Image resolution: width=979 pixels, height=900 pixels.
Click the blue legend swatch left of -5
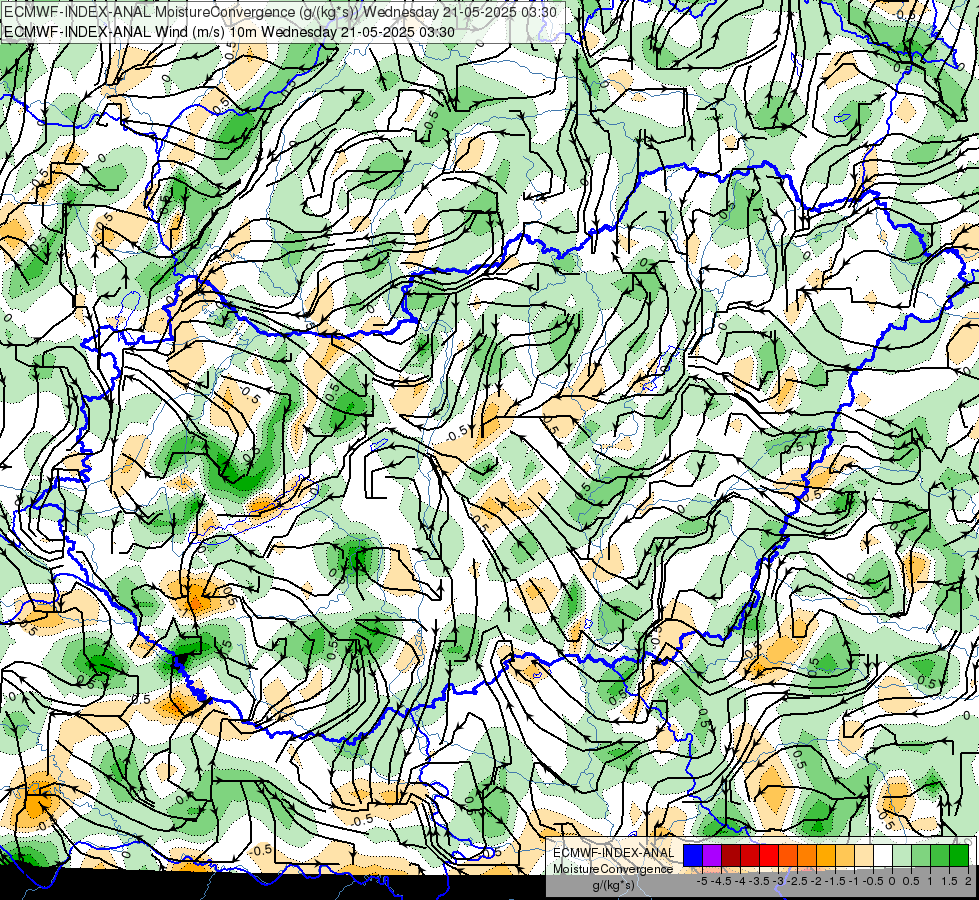[x=693, y=856]
